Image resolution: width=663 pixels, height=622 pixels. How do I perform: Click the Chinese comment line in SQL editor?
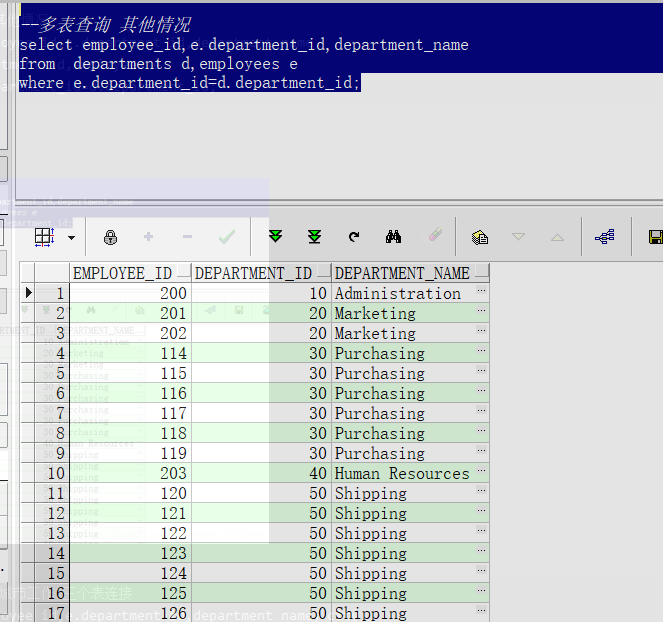point(106,25)
